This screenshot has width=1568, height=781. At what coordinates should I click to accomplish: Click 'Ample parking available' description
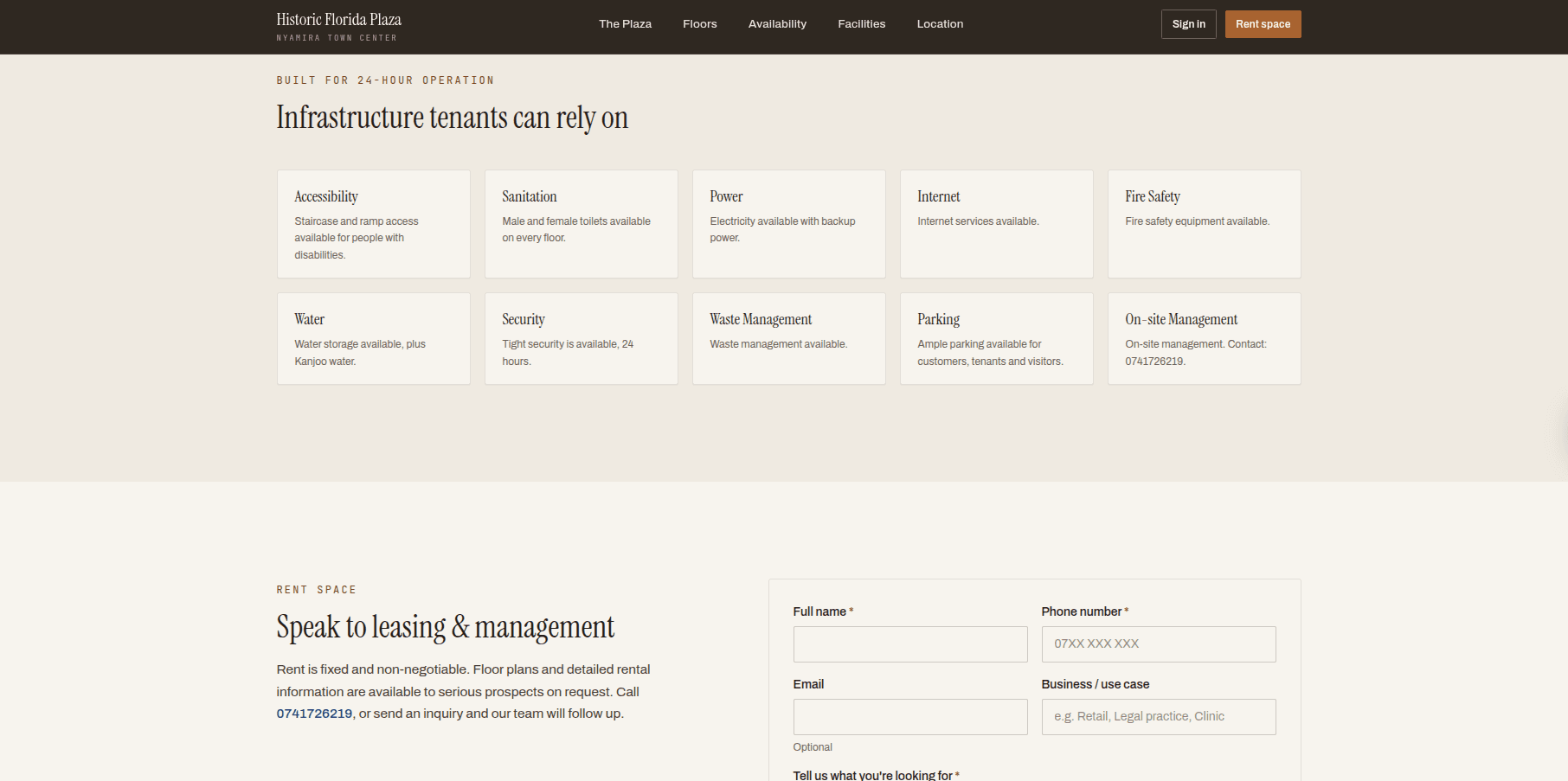(990, 352)
